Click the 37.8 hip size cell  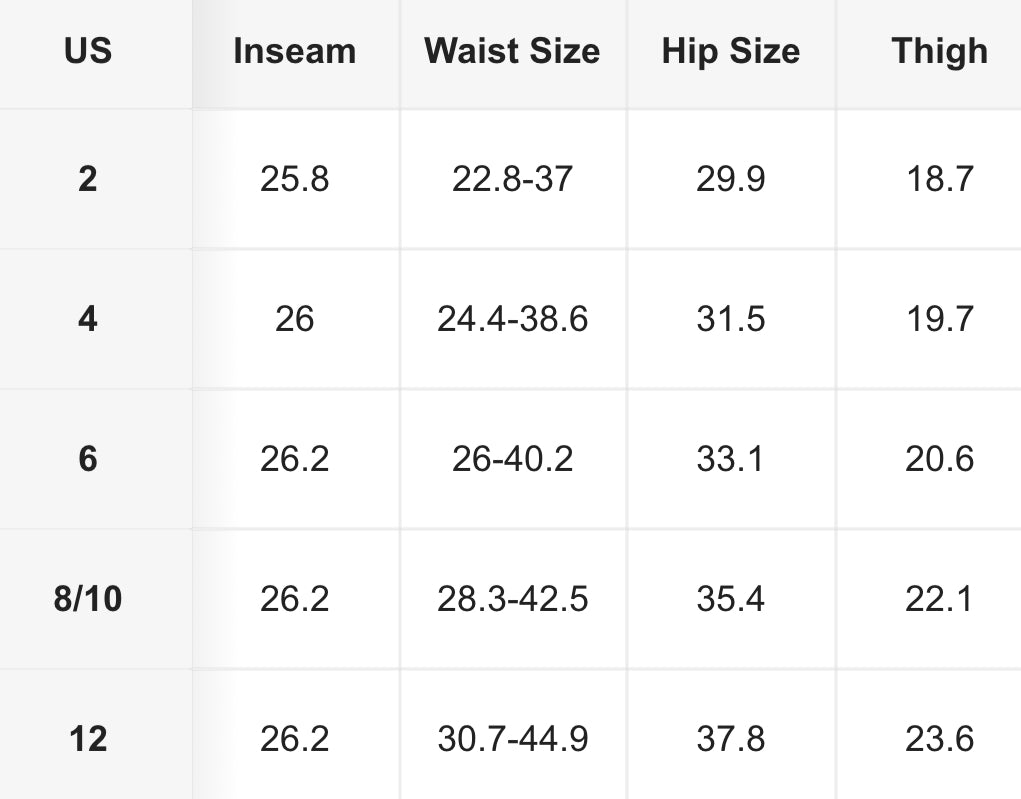tap(730, 739)
